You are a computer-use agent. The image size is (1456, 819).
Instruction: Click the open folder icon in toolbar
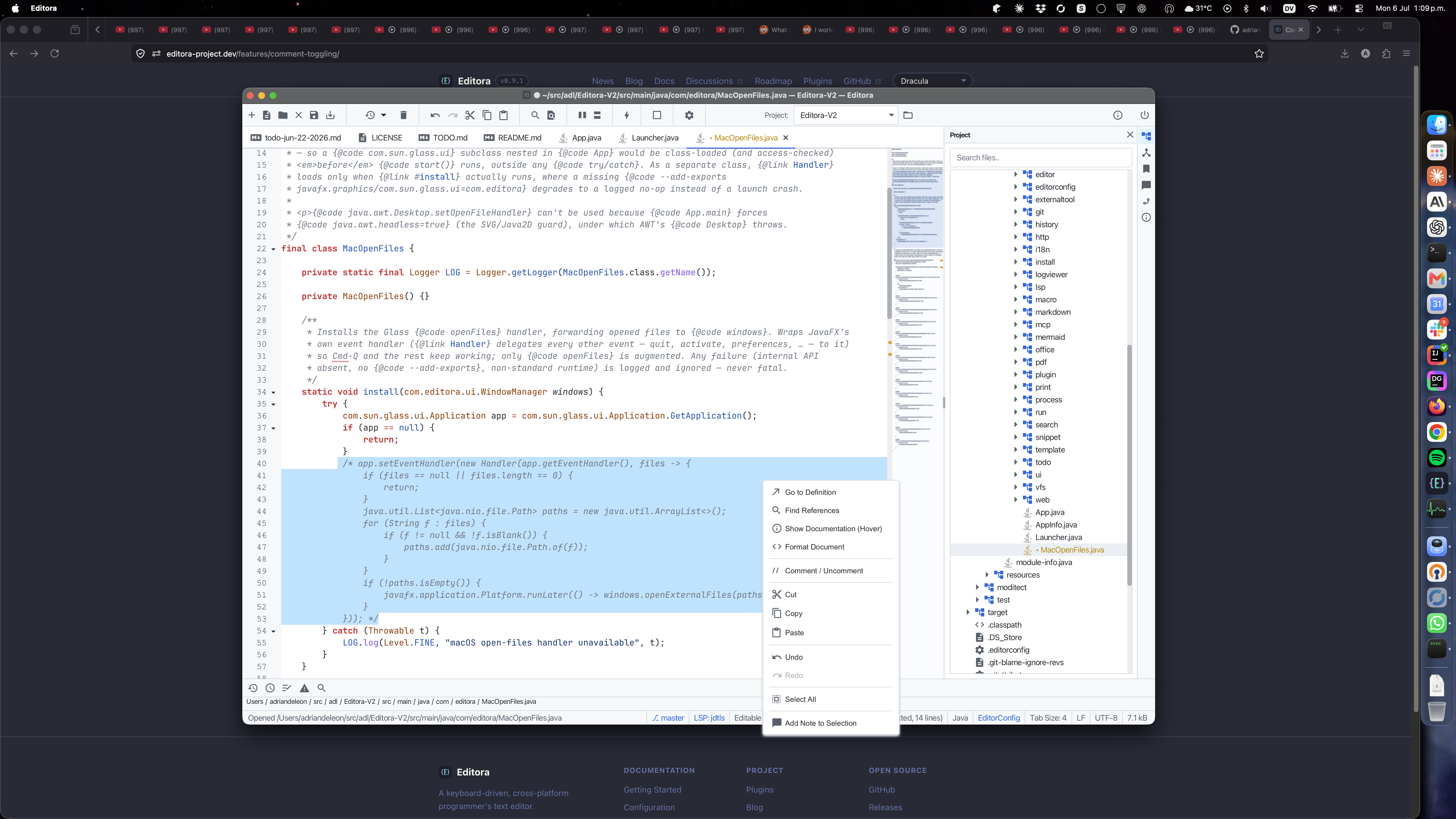(x=283, y=115)
